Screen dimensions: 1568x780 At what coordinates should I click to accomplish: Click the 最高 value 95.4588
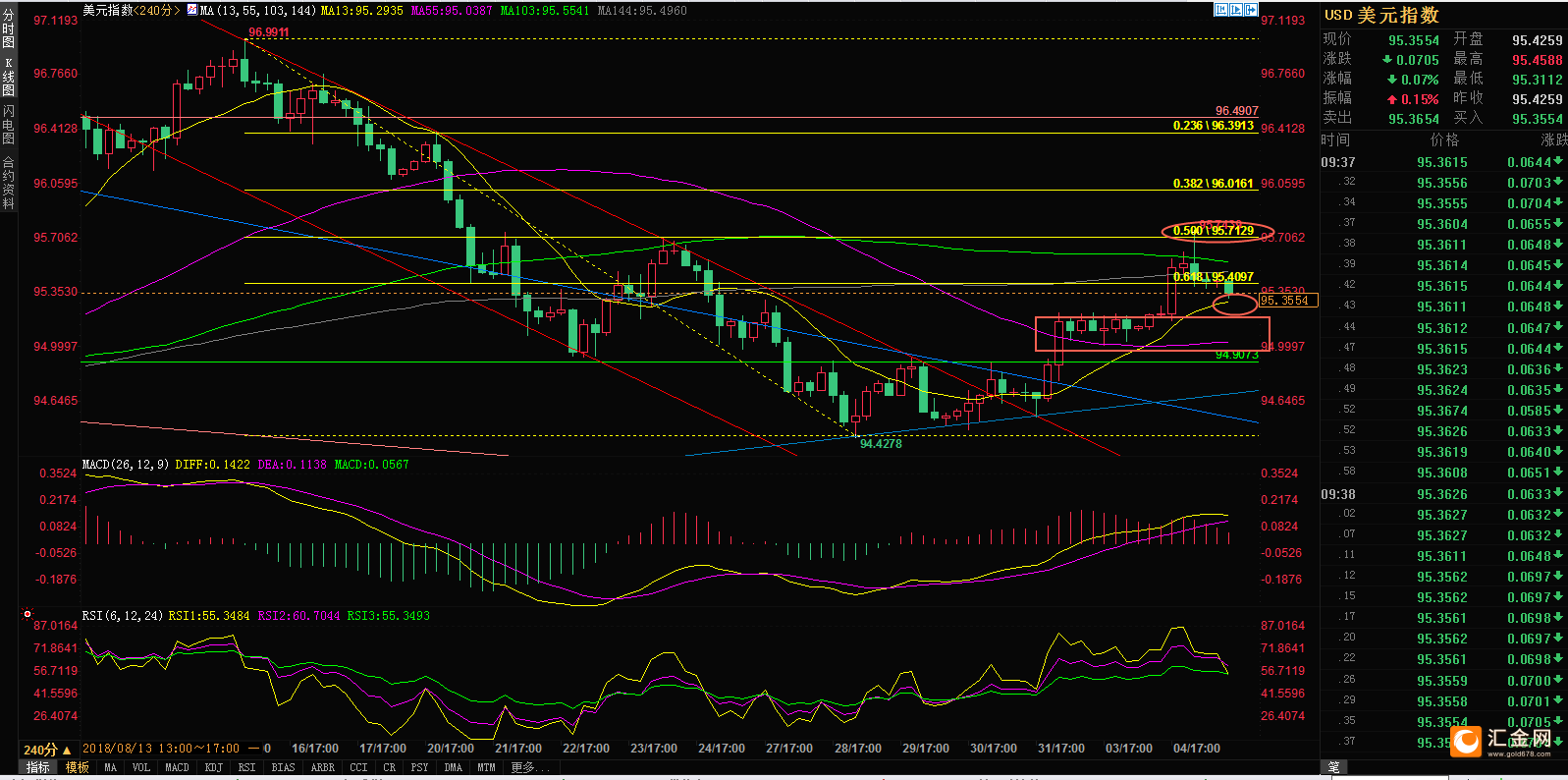(1538, 60)
